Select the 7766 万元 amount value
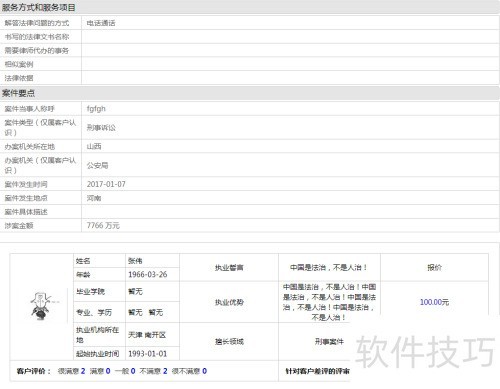Screen dimensions: 500x389 (103, 226)
